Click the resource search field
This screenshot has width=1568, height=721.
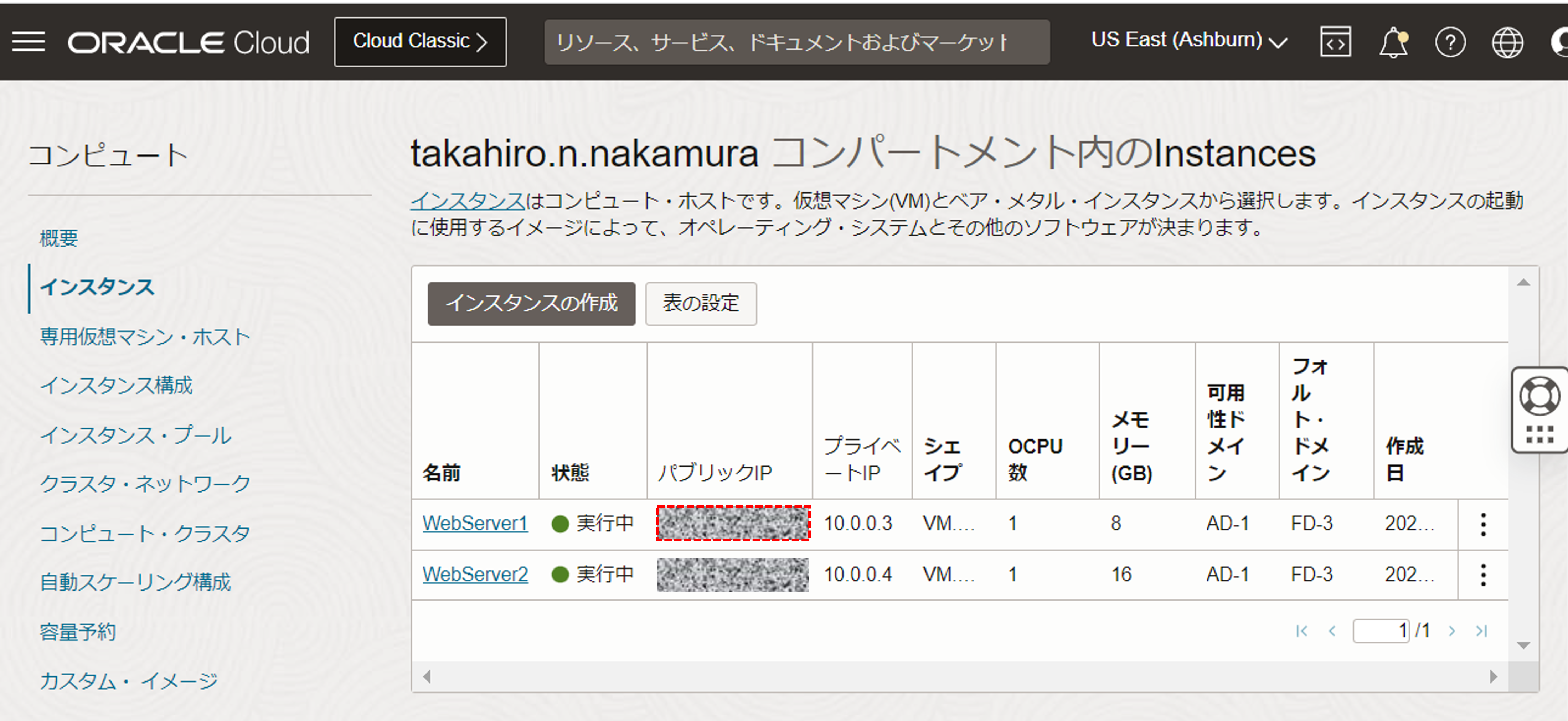click(x=796, y=42)
